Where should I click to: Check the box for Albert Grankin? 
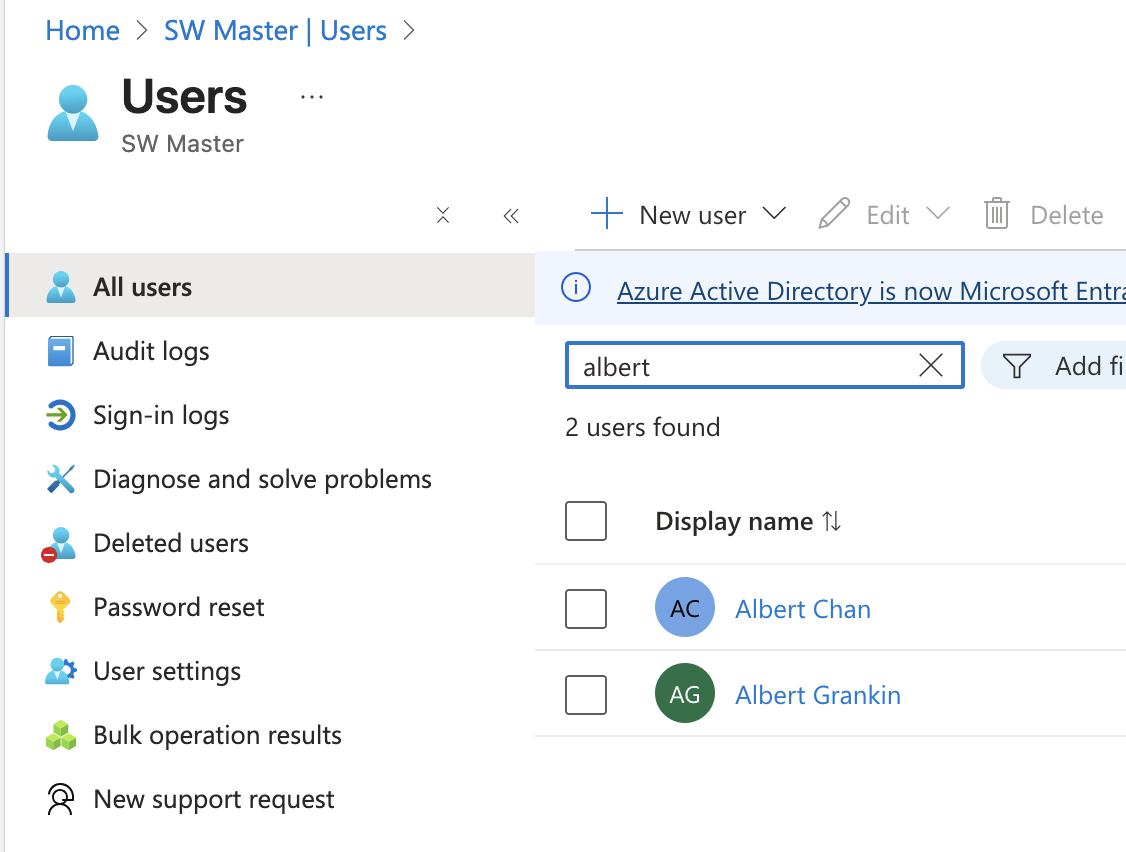point(586,695)
